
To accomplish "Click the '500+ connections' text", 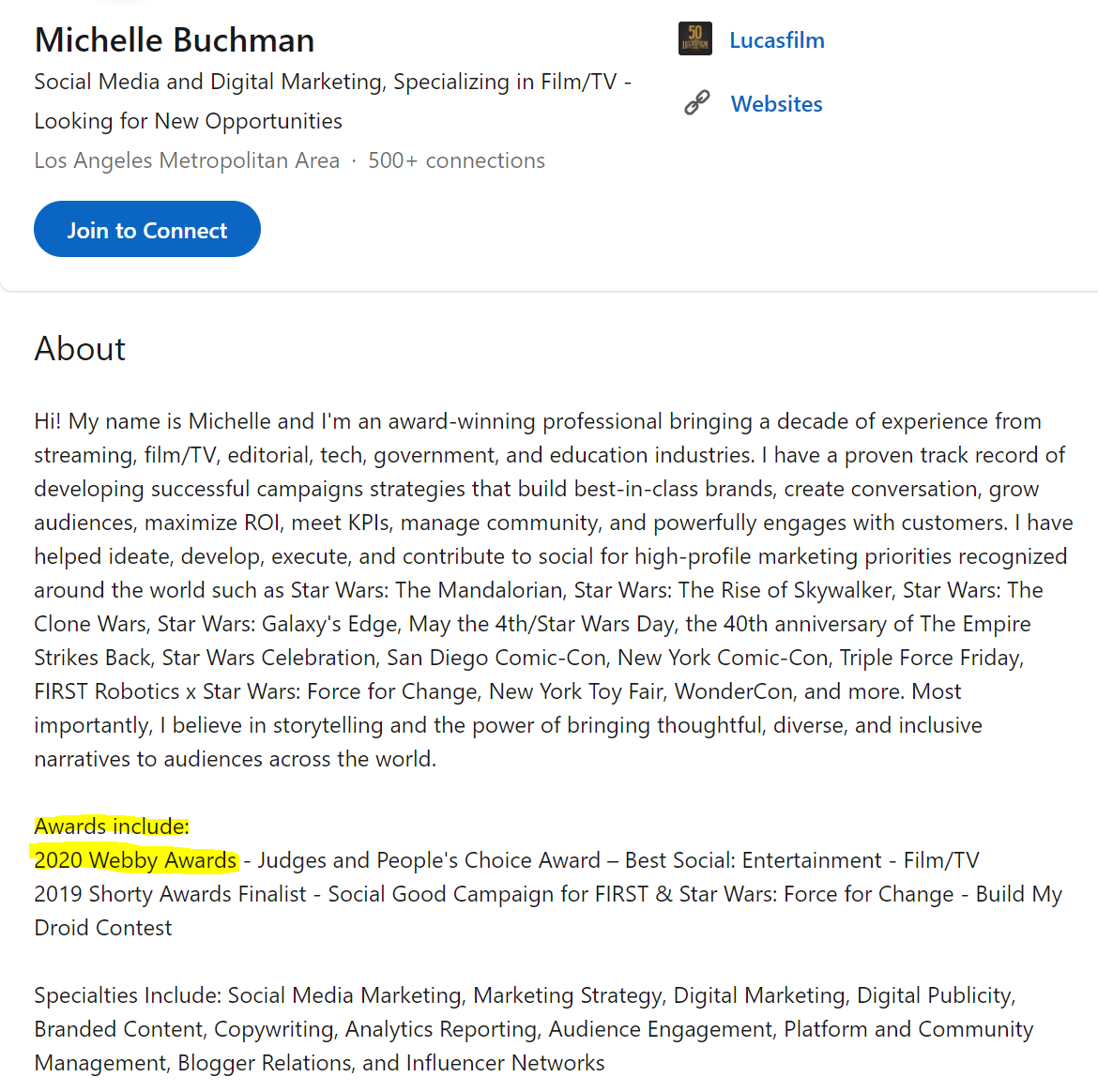I will [x=457, y=160].
